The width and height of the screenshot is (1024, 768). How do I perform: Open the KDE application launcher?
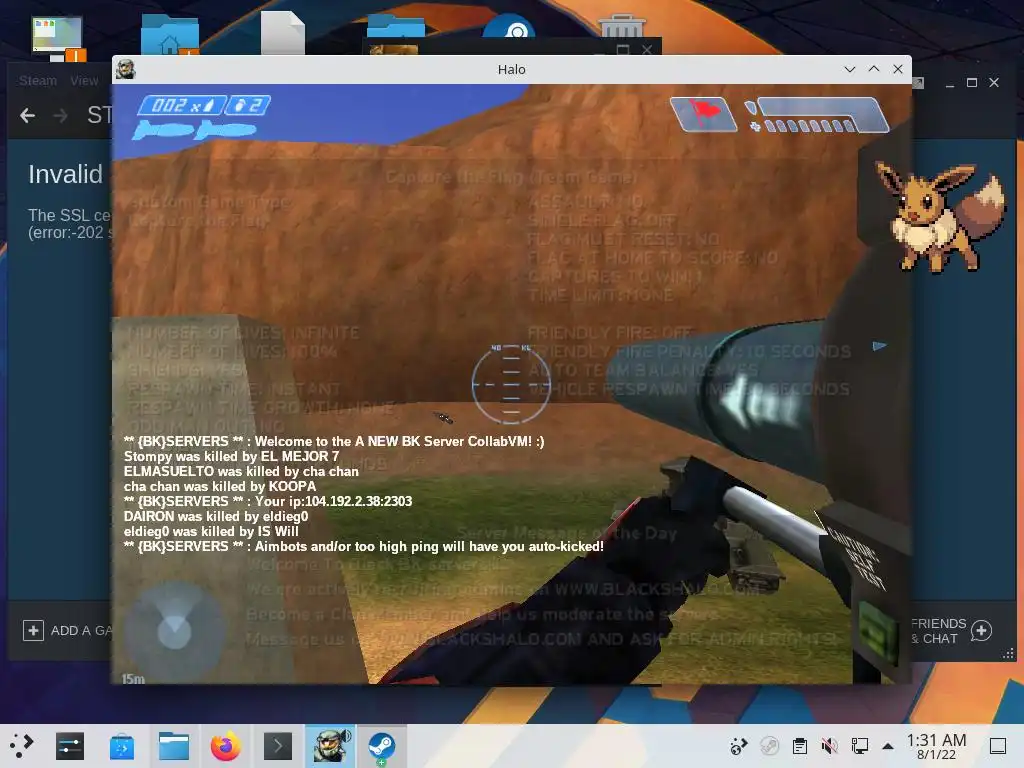[21, 746]
